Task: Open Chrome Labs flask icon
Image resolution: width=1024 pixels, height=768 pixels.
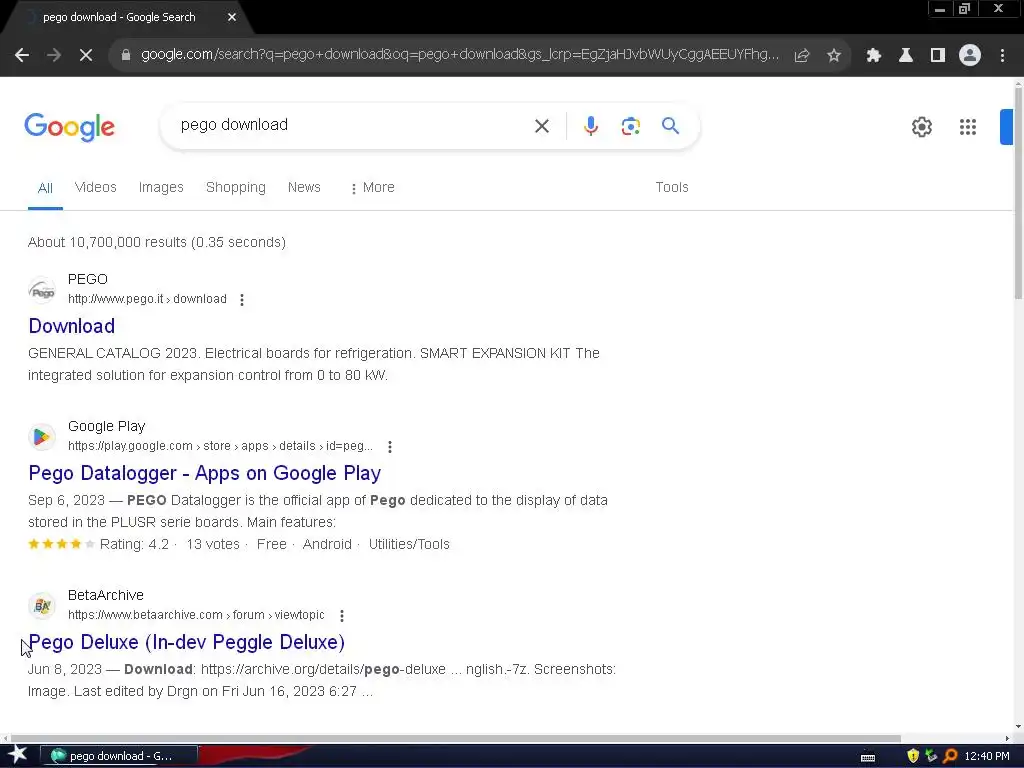Action: point(906,56)
